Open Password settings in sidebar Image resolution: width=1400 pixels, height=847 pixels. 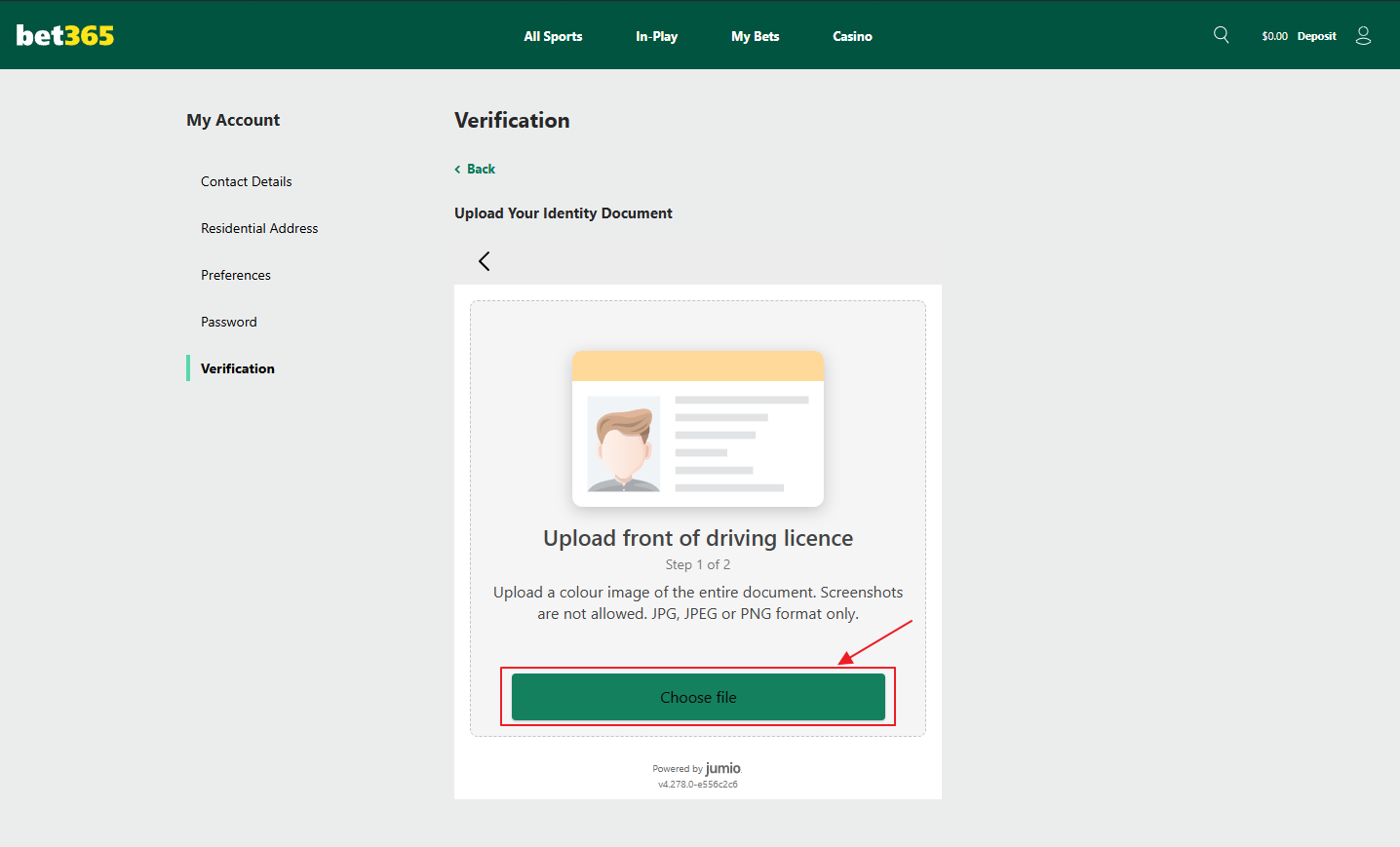click(229, 322)
